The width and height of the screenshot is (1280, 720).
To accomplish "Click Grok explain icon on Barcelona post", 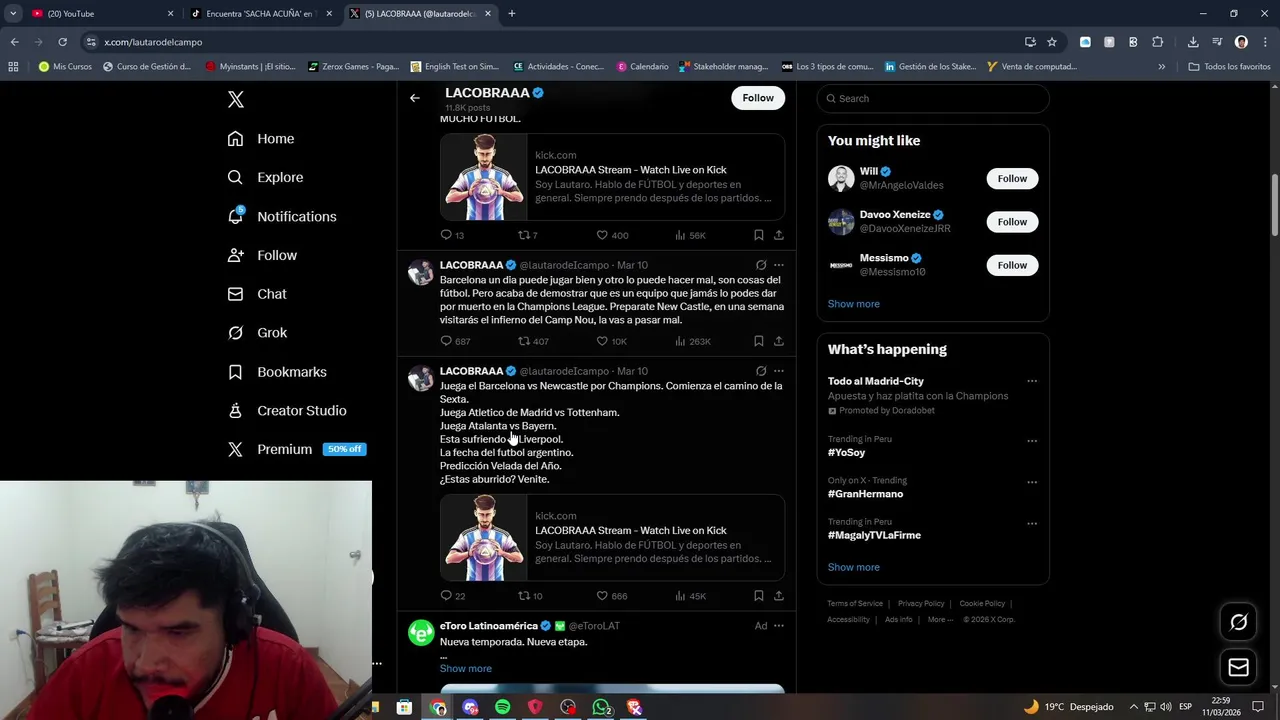I will click(x=761, y=265).
